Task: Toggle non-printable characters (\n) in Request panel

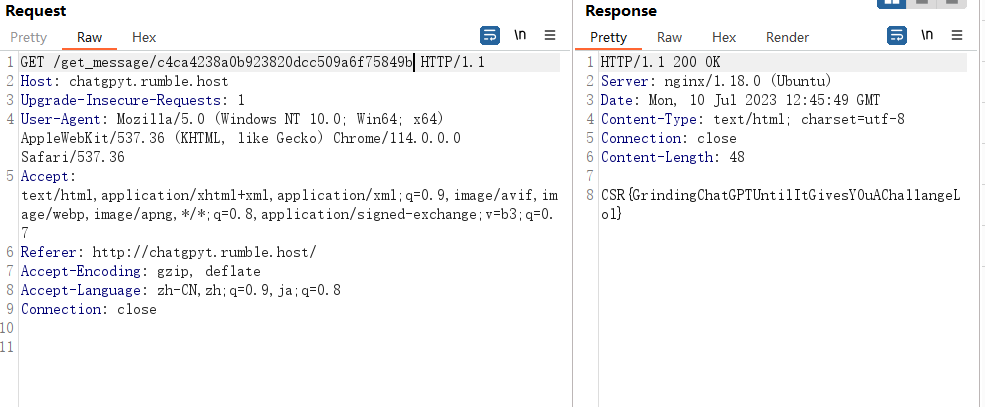Action: (520, 35)
